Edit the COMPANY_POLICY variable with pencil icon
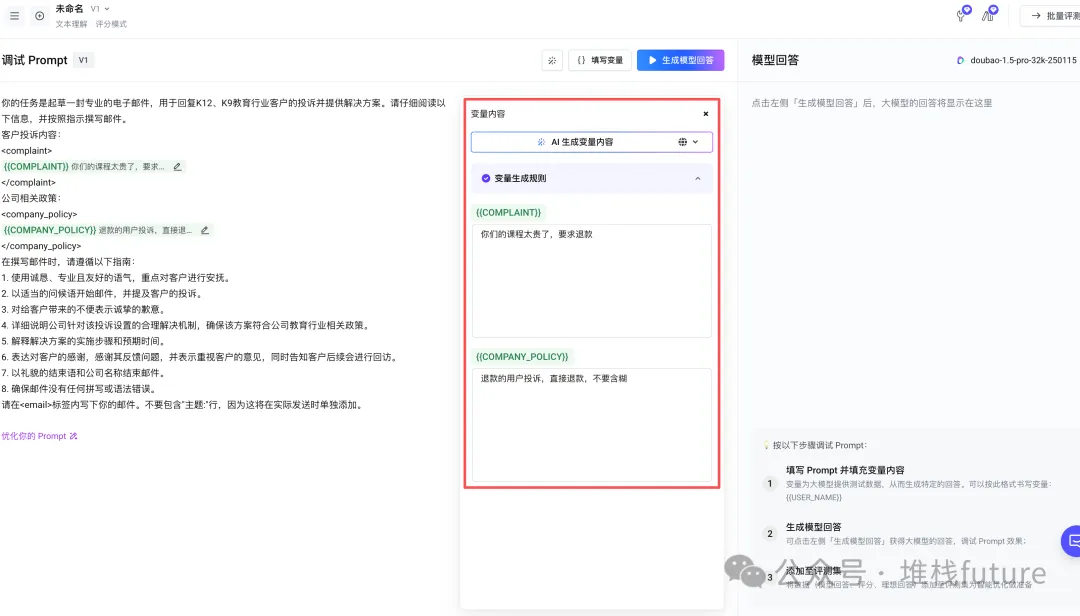Image resolution: width=1080 pixels, height=616 pixels. click(x=205, y=230)
